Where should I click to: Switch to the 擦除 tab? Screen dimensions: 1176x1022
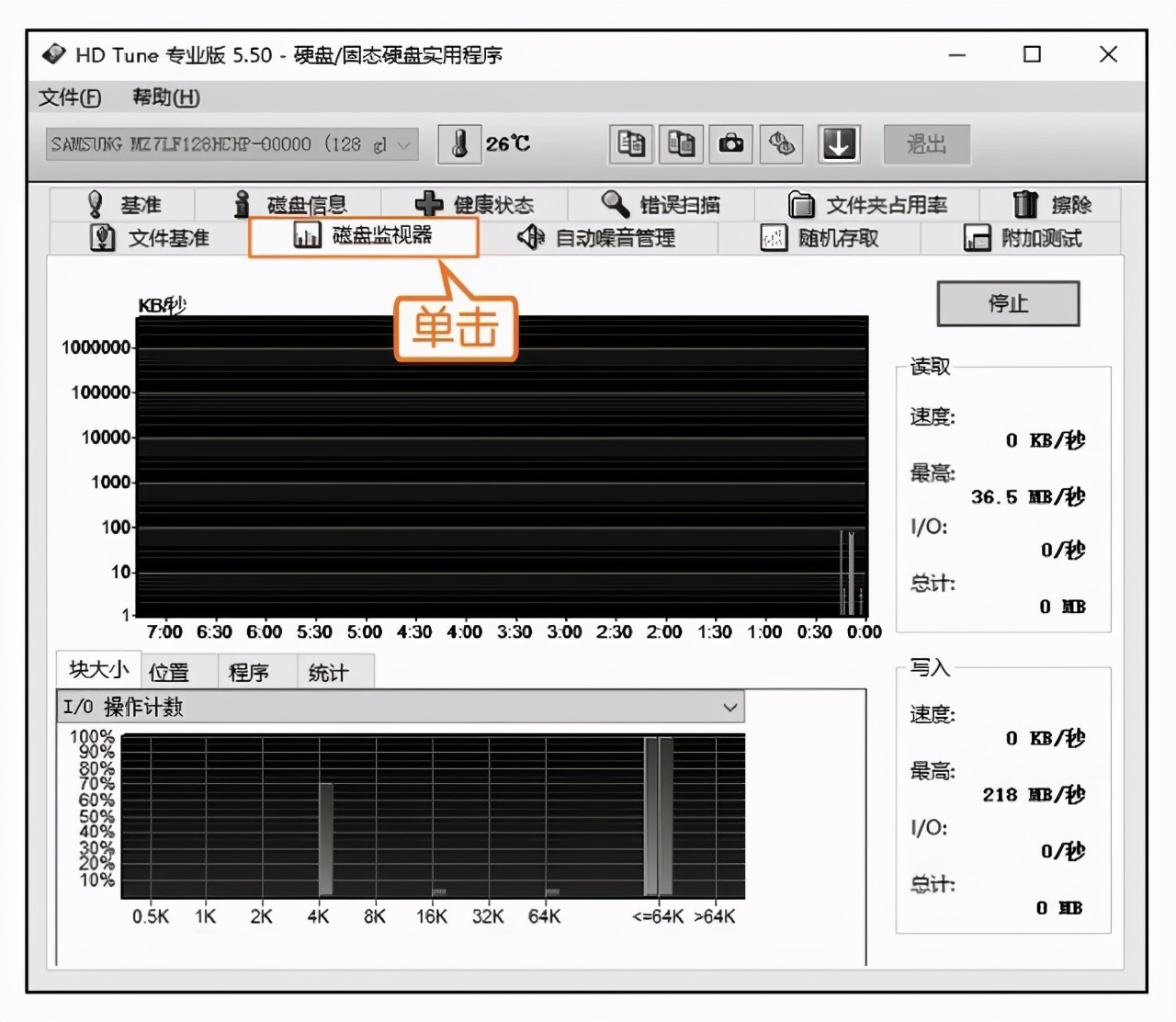[x=1052, y=204]
